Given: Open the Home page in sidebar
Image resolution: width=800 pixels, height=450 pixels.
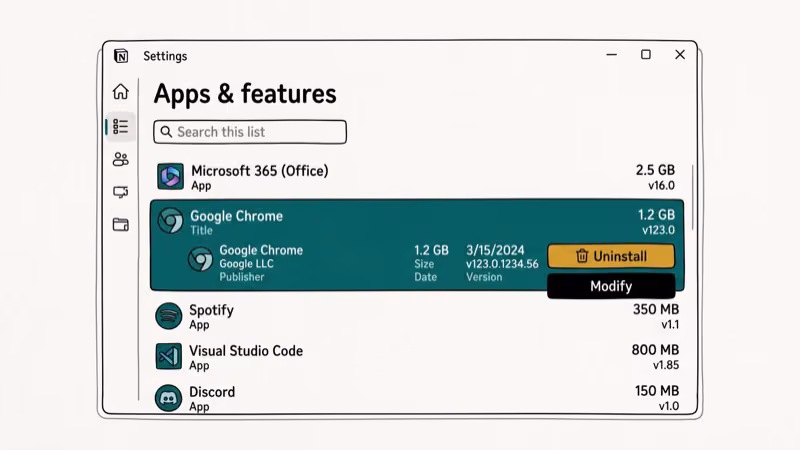Looking at the screenshot, I should pyautogui.click(x=121, y=92).
